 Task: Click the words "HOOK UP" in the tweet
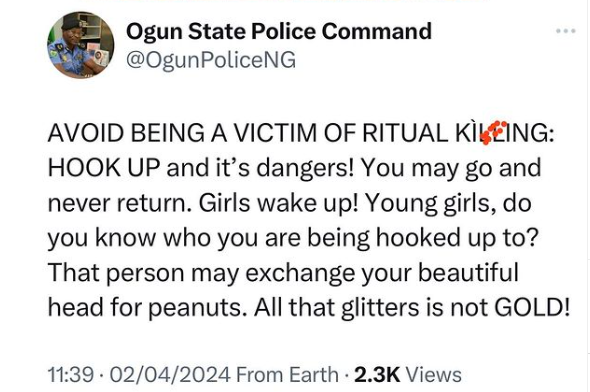(x=104, y=168)
